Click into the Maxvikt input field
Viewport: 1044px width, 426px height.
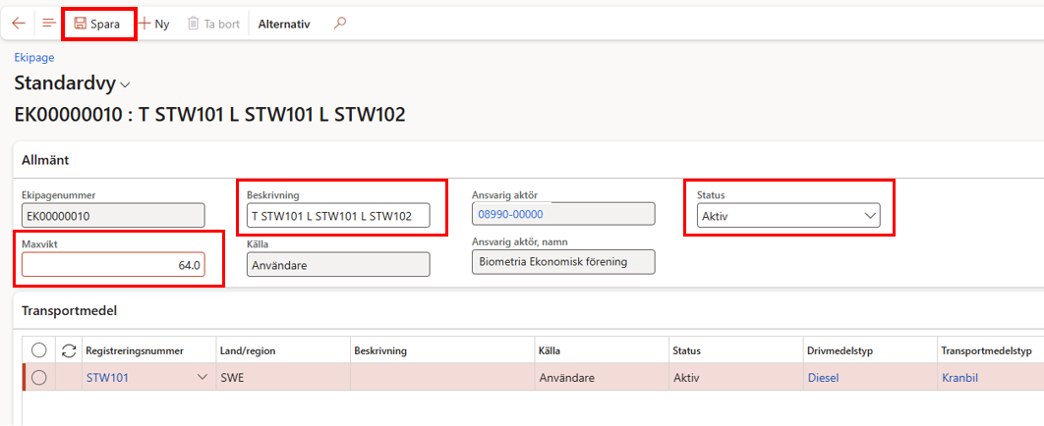113,266
